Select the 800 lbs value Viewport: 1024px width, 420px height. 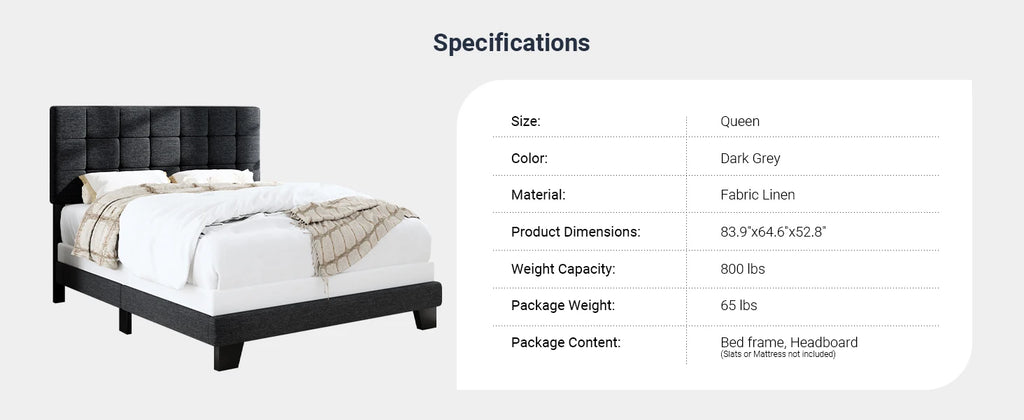pos(743,269)
